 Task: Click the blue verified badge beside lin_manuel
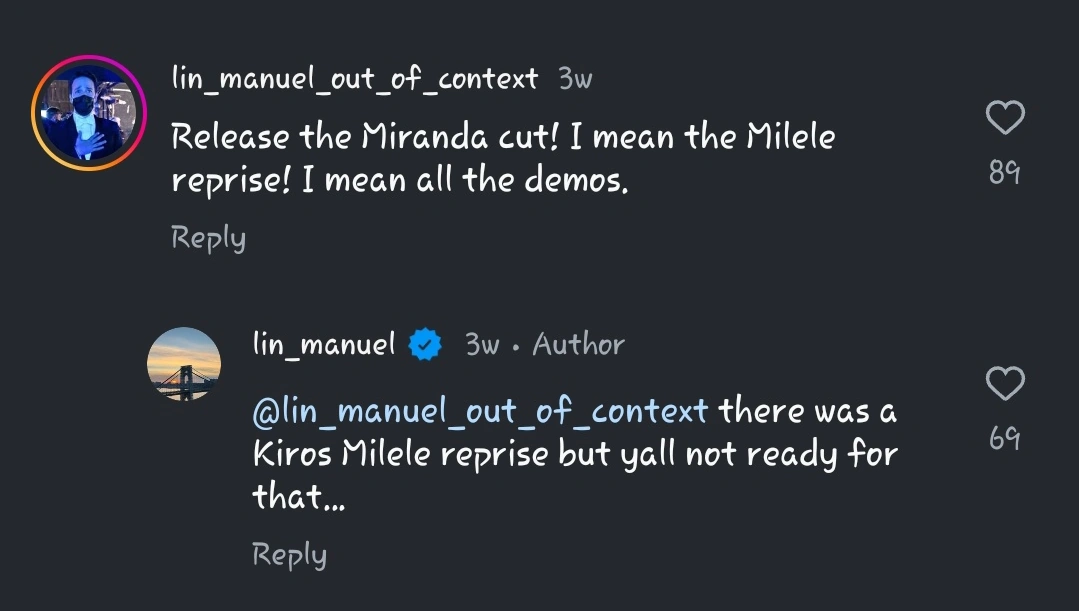click(x=428, y=345)
